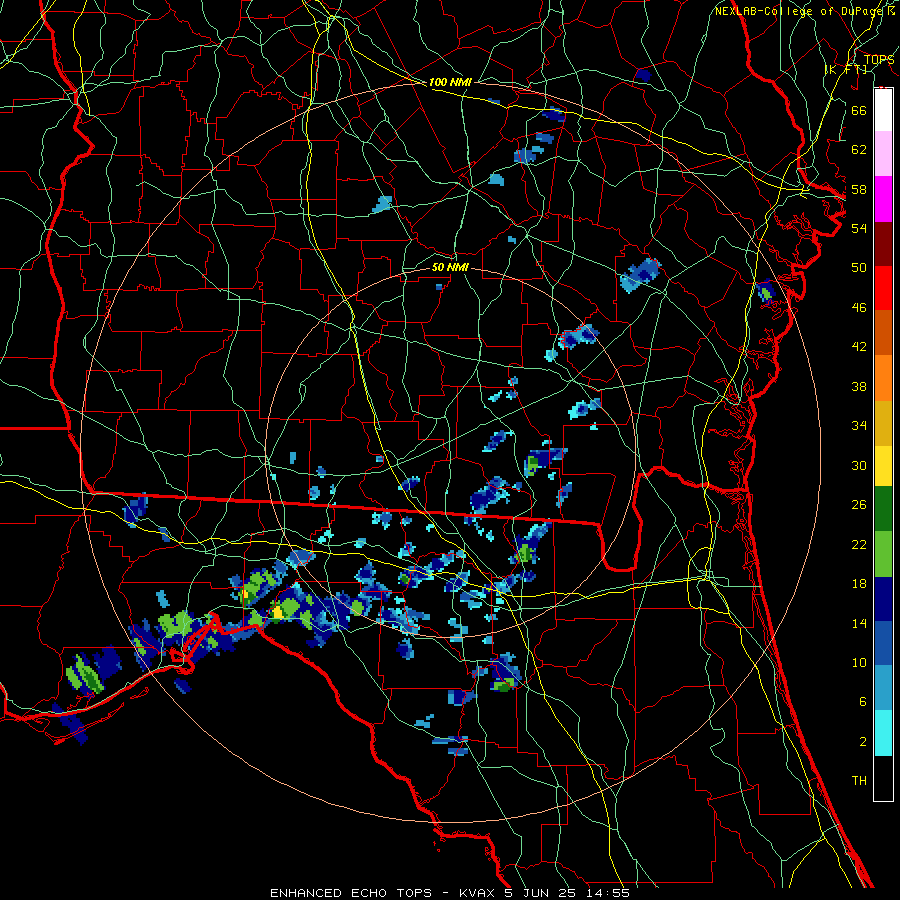Click the legend value '14'
The image size is (900, 900).
coord(859,623)
